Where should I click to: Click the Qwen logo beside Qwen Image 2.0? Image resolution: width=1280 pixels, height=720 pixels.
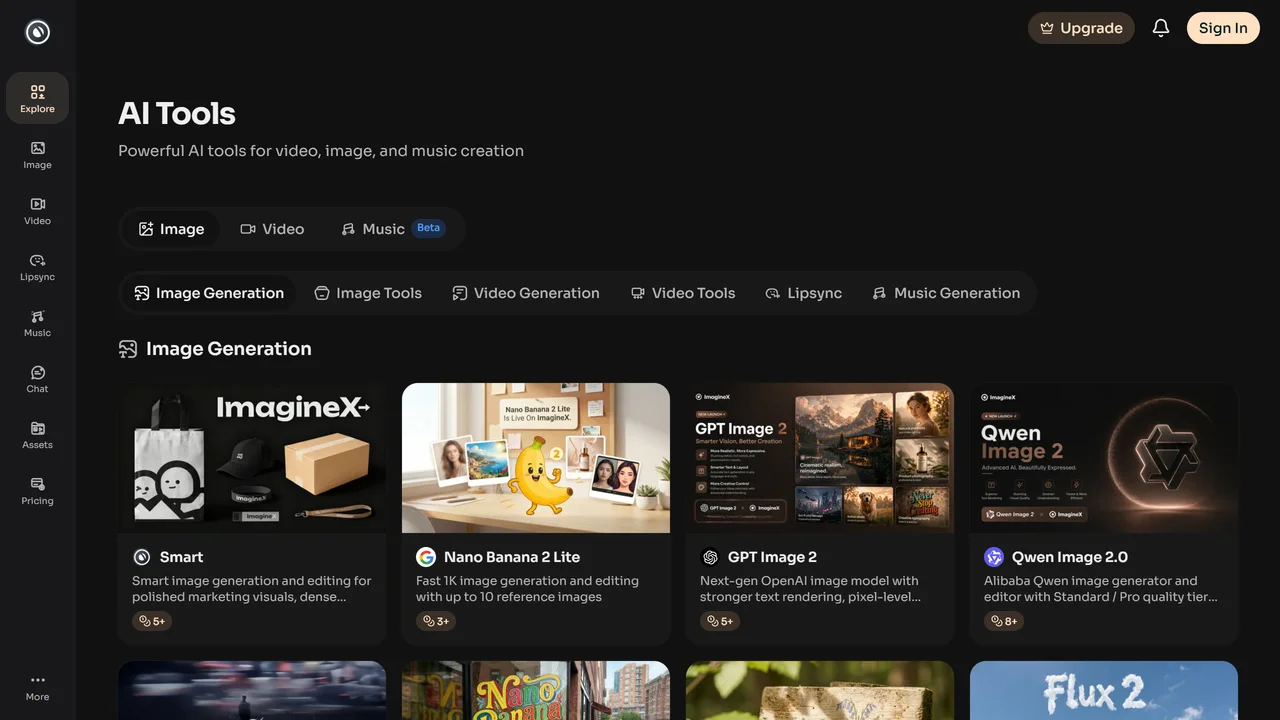994,557
